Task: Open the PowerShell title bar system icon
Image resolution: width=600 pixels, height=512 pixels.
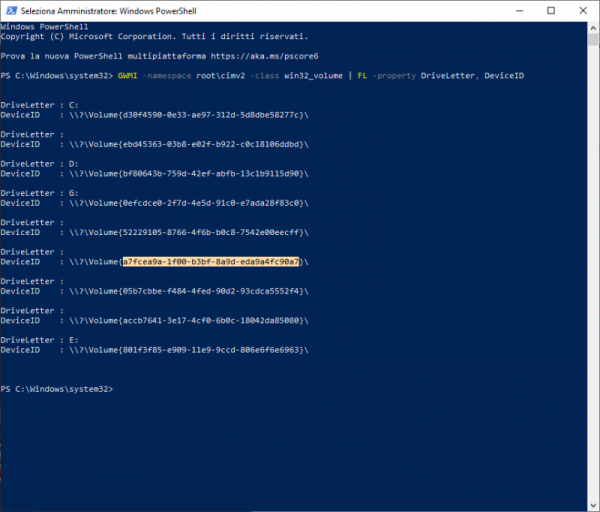Action: pyautogui.click(x=11, y=11)
